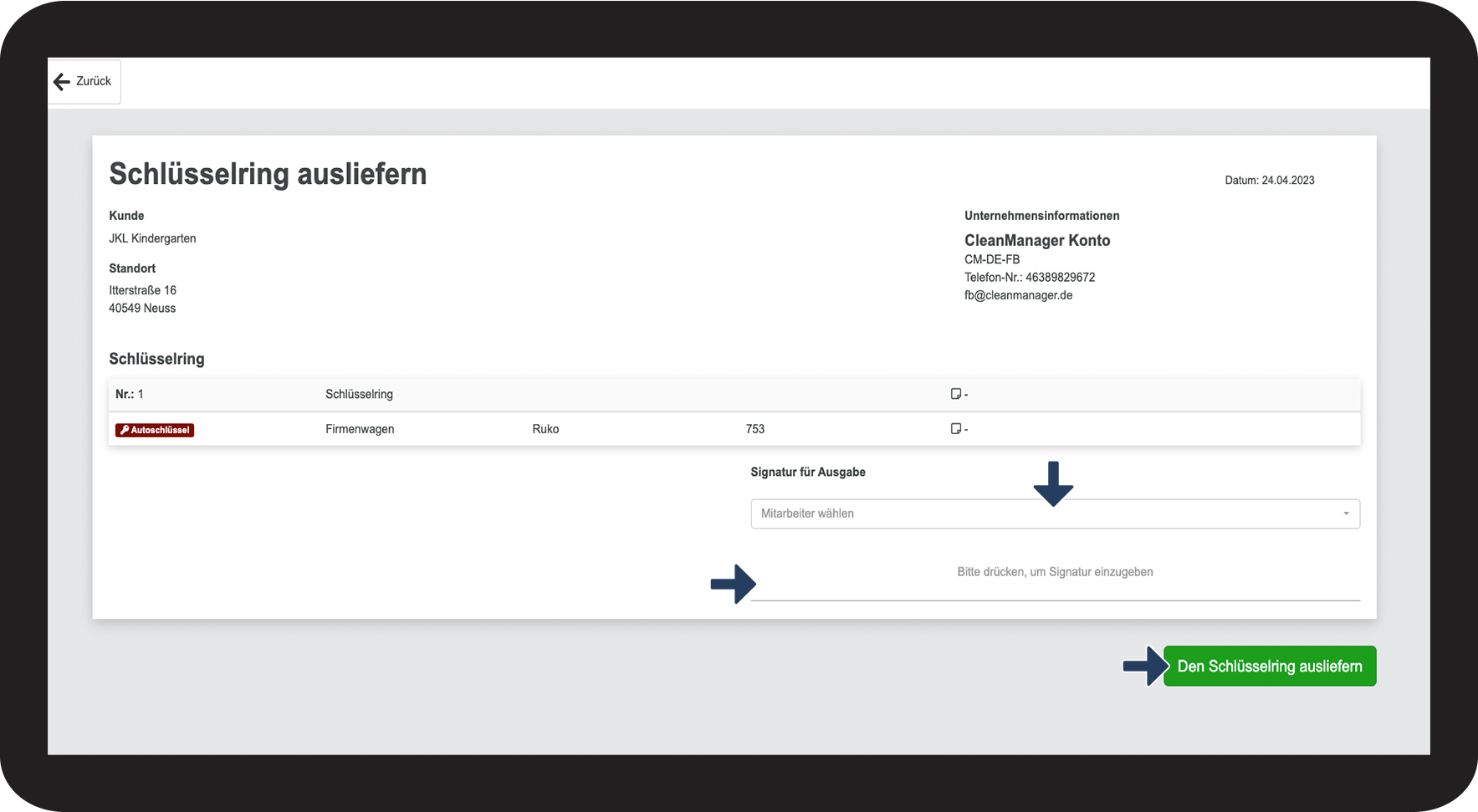Click the Schlüsselring section heading above table
The image size is (1478, 812).
156,359
